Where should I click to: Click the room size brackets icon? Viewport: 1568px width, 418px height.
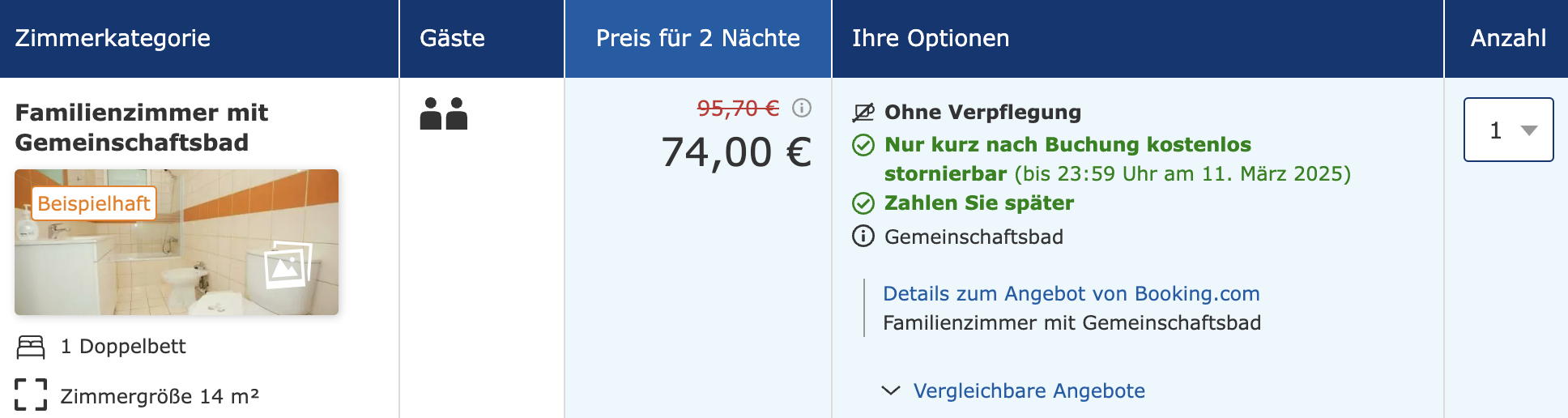[x=31, y=395]
